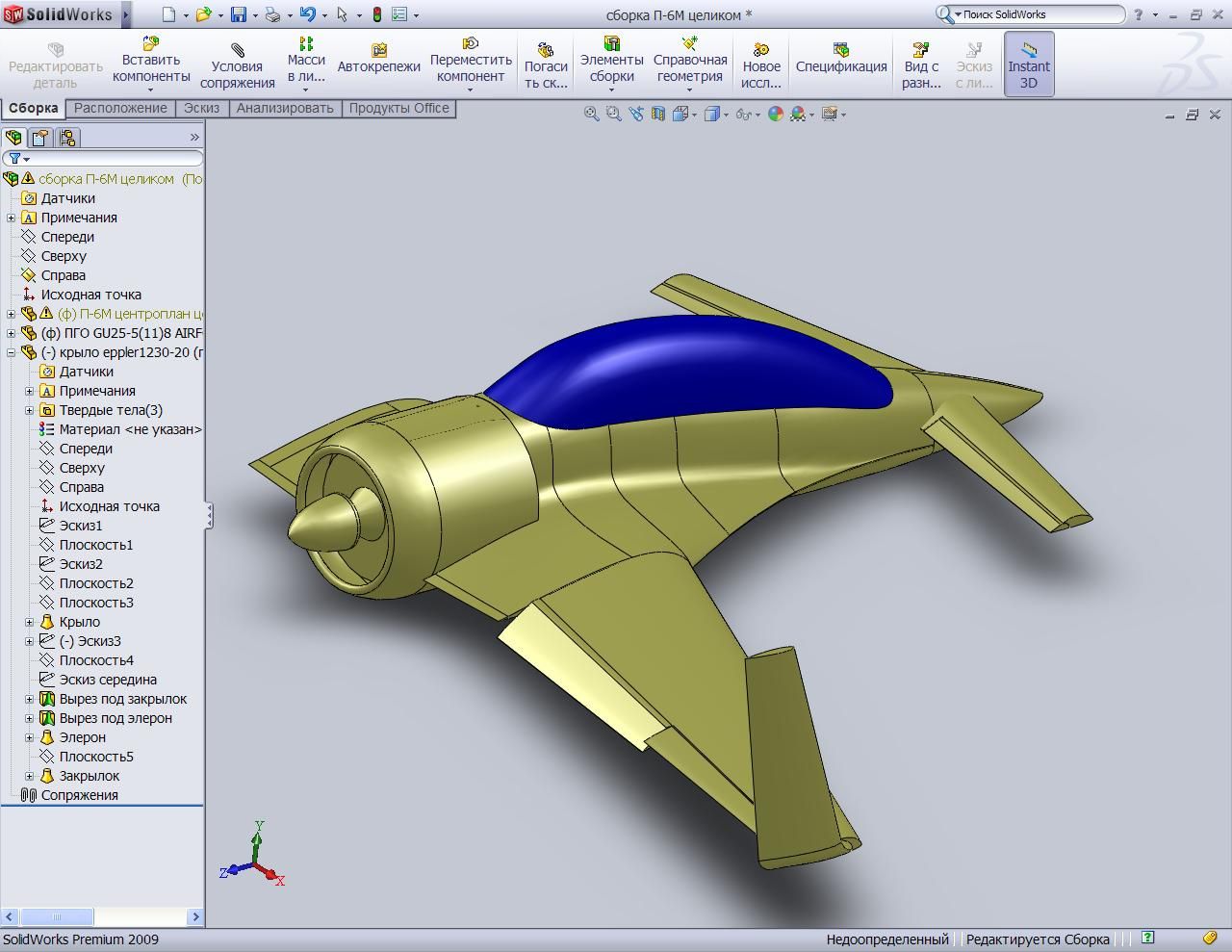Image resolution: width=1232 pixels, height=952 pixels.
Task: Switch to the Эскиз tab
Action: click(x=201, y=108)
